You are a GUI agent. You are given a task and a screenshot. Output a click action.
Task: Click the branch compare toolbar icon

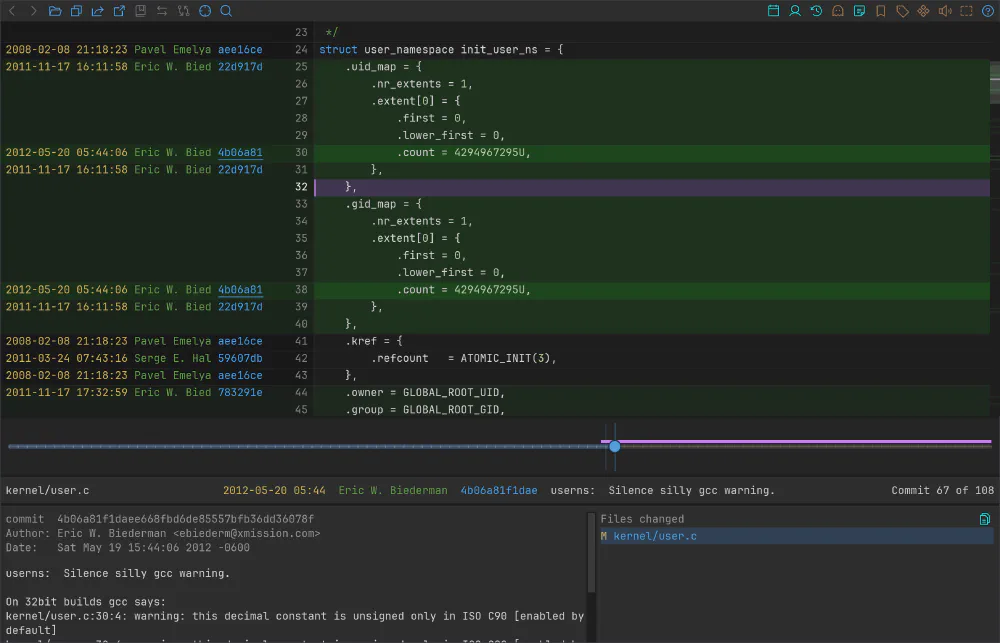(184, 11)
